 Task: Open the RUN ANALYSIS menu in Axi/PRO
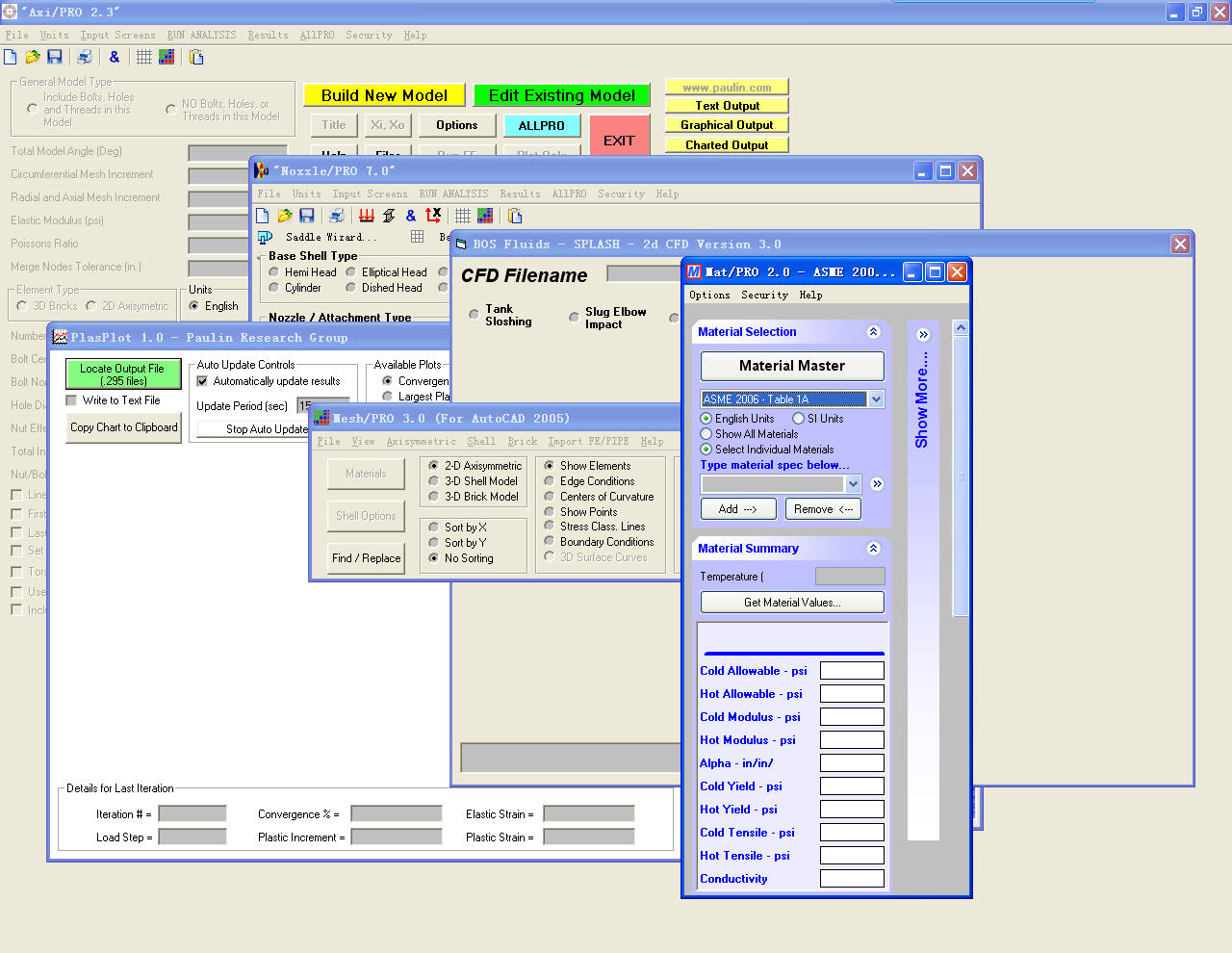(x=201, y=36)
